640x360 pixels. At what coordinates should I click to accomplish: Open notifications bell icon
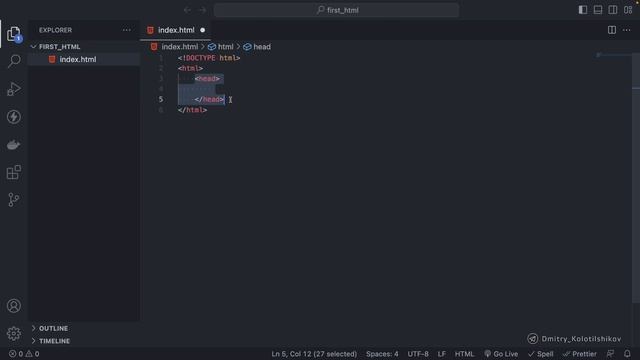tap(627, 354)
